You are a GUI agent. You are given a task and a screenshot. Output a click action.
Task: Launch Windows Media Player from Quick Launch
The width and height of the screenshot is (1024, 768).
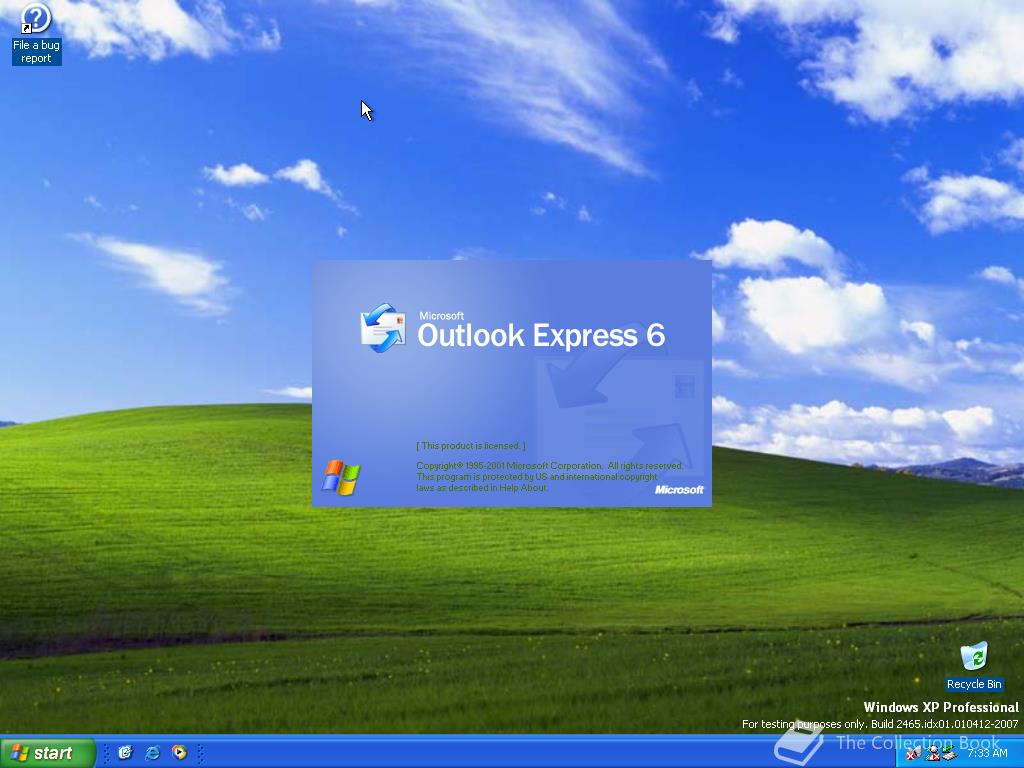[179, 753]
